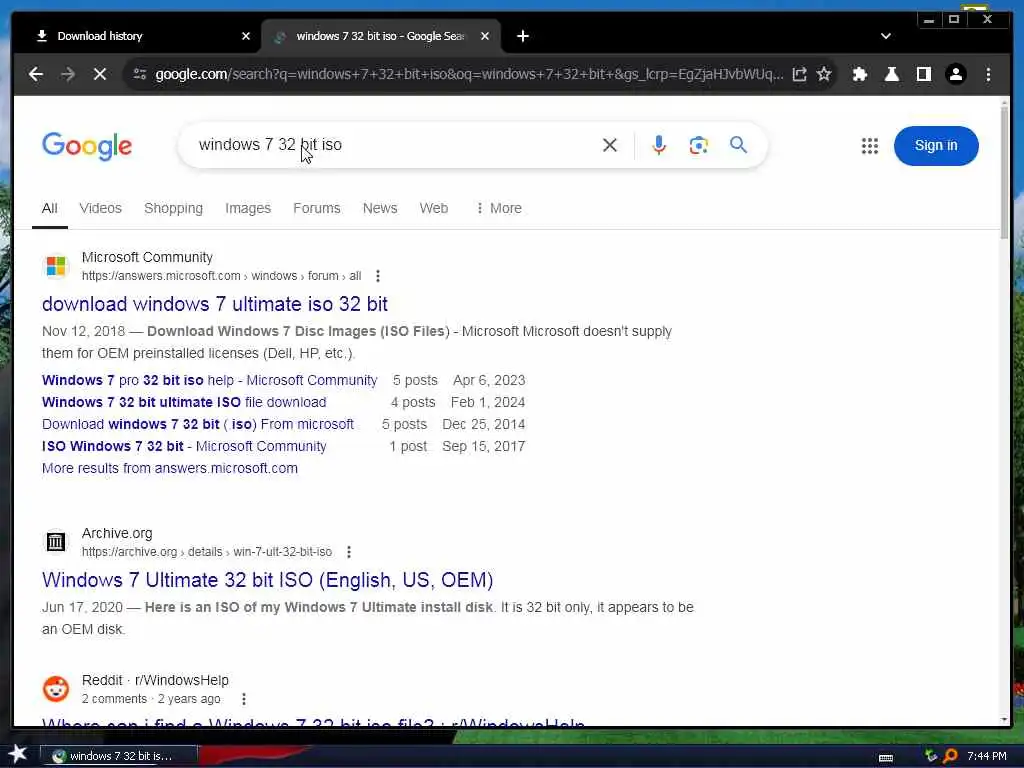Click the Sign in button
Image resolution: width=1024 pixels, height=768 pixels.
[x=936, y=146]
